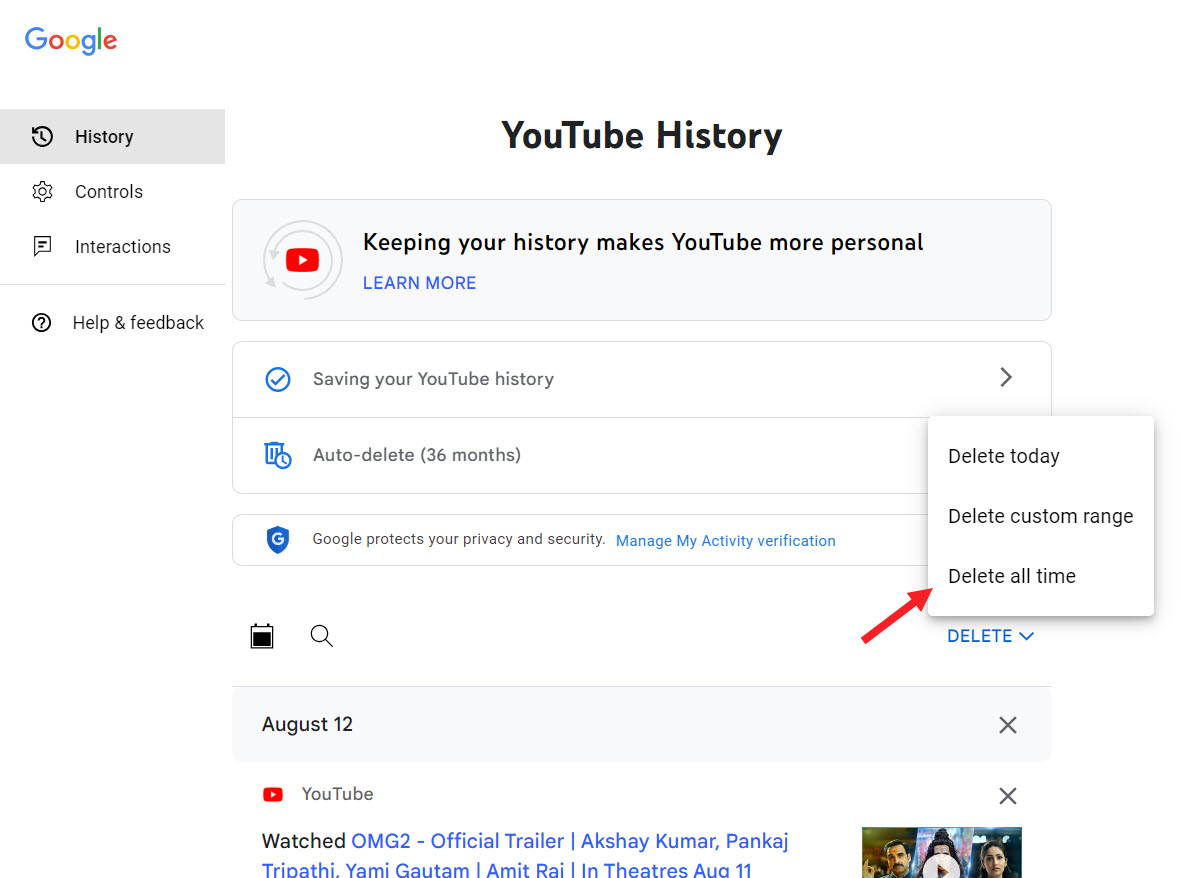Click the 'YouTube' label in activity entry
The image size is (1181, 878).
337,794
